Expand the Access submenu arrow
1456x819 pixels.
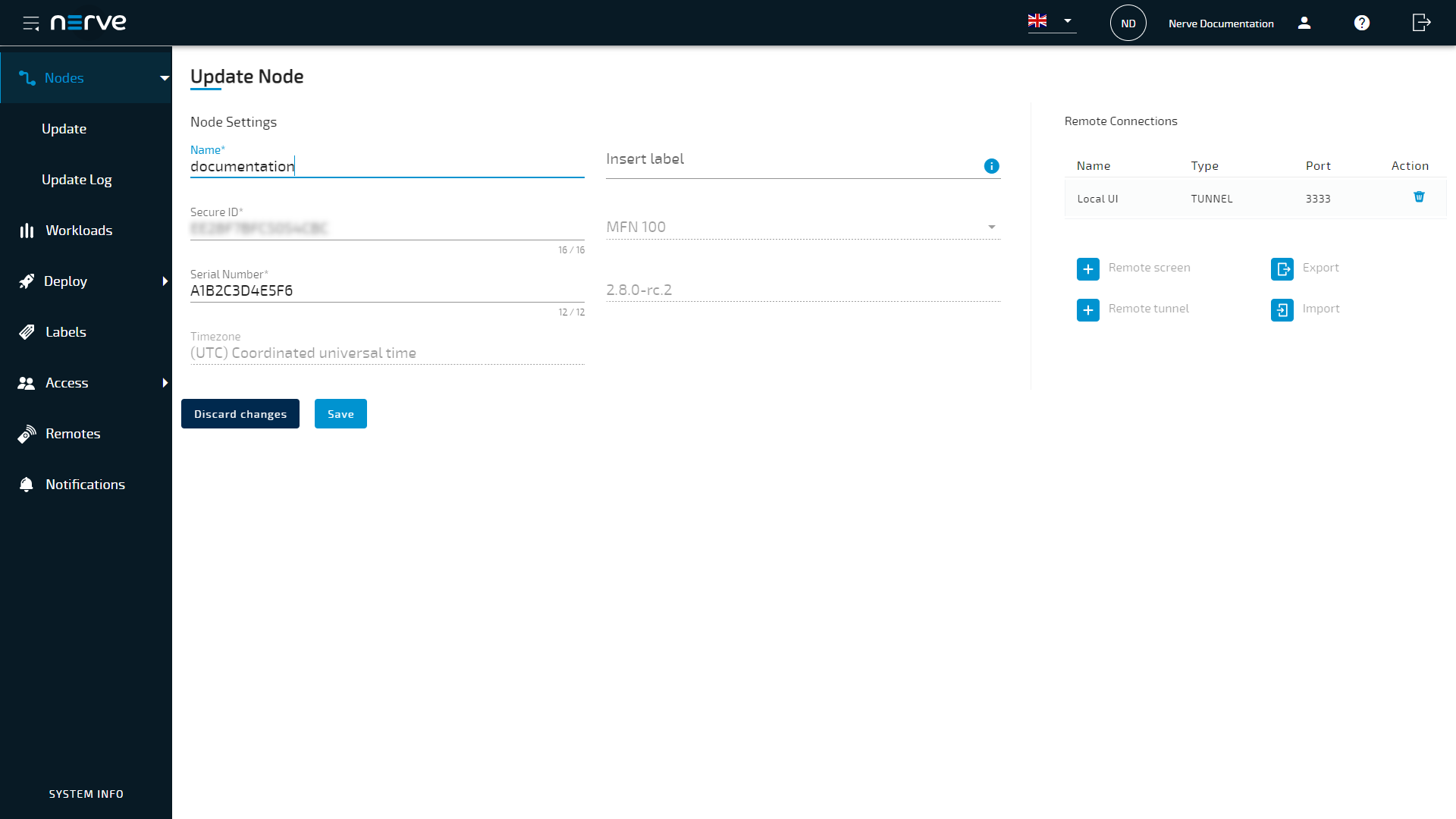point(165,383)
